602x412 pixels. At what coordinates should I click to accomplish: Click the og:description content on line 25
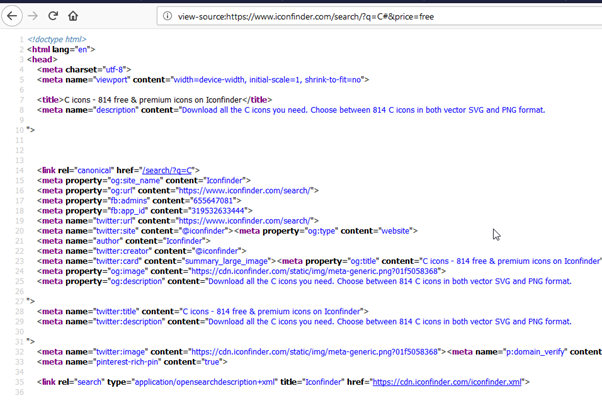tap(390, 281)
